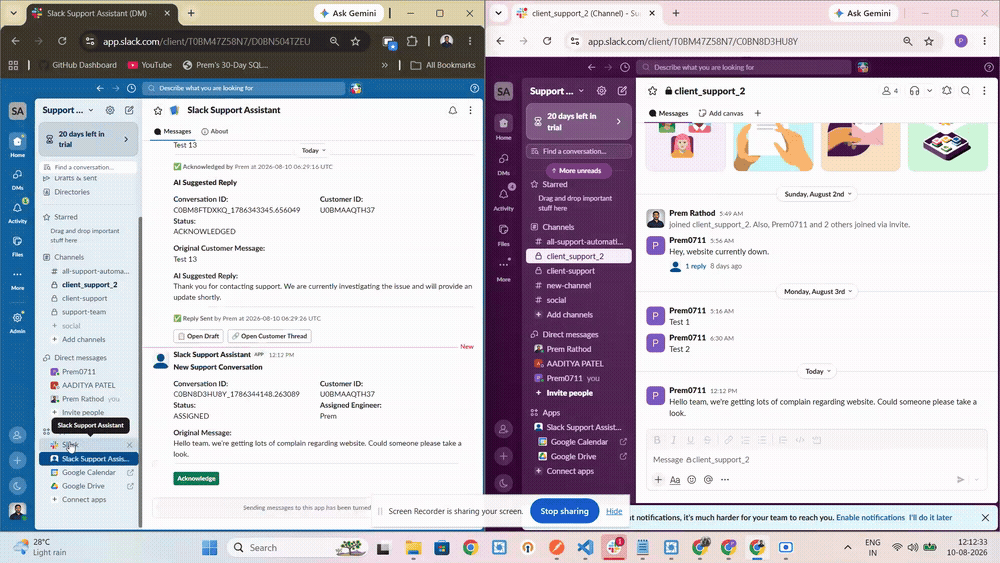Viewport: 1000px width, 563px height.
Task: Open Sunday, August 2nd date dropdown
Action: [818, 194]
